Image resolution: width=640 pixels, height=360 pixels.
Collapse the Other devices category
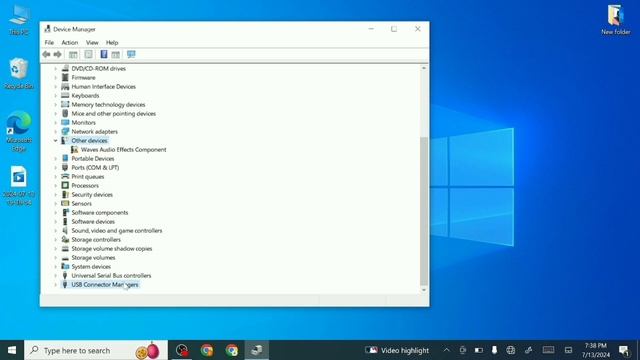[56, 140]
